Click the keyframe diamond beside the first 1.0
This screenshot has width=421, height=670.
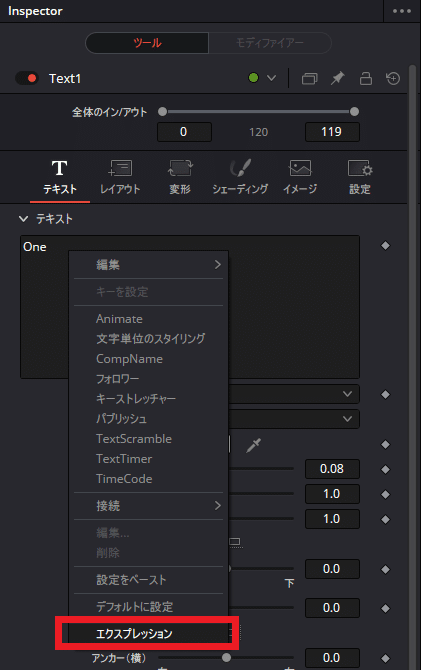point(386,494)
